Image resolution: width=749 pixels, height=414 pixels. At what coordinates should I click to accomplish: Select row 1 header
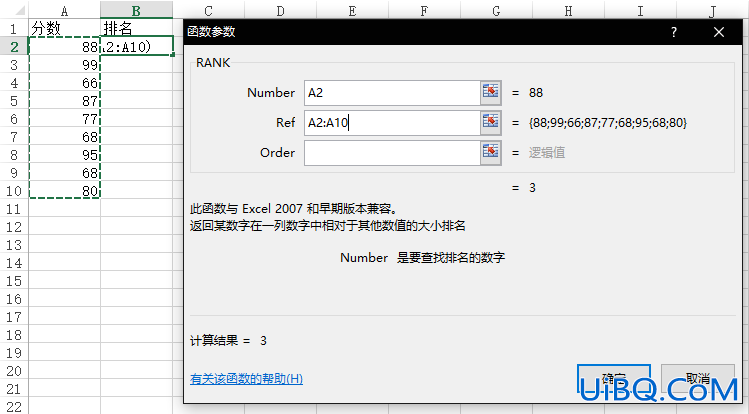coord(14,29)
